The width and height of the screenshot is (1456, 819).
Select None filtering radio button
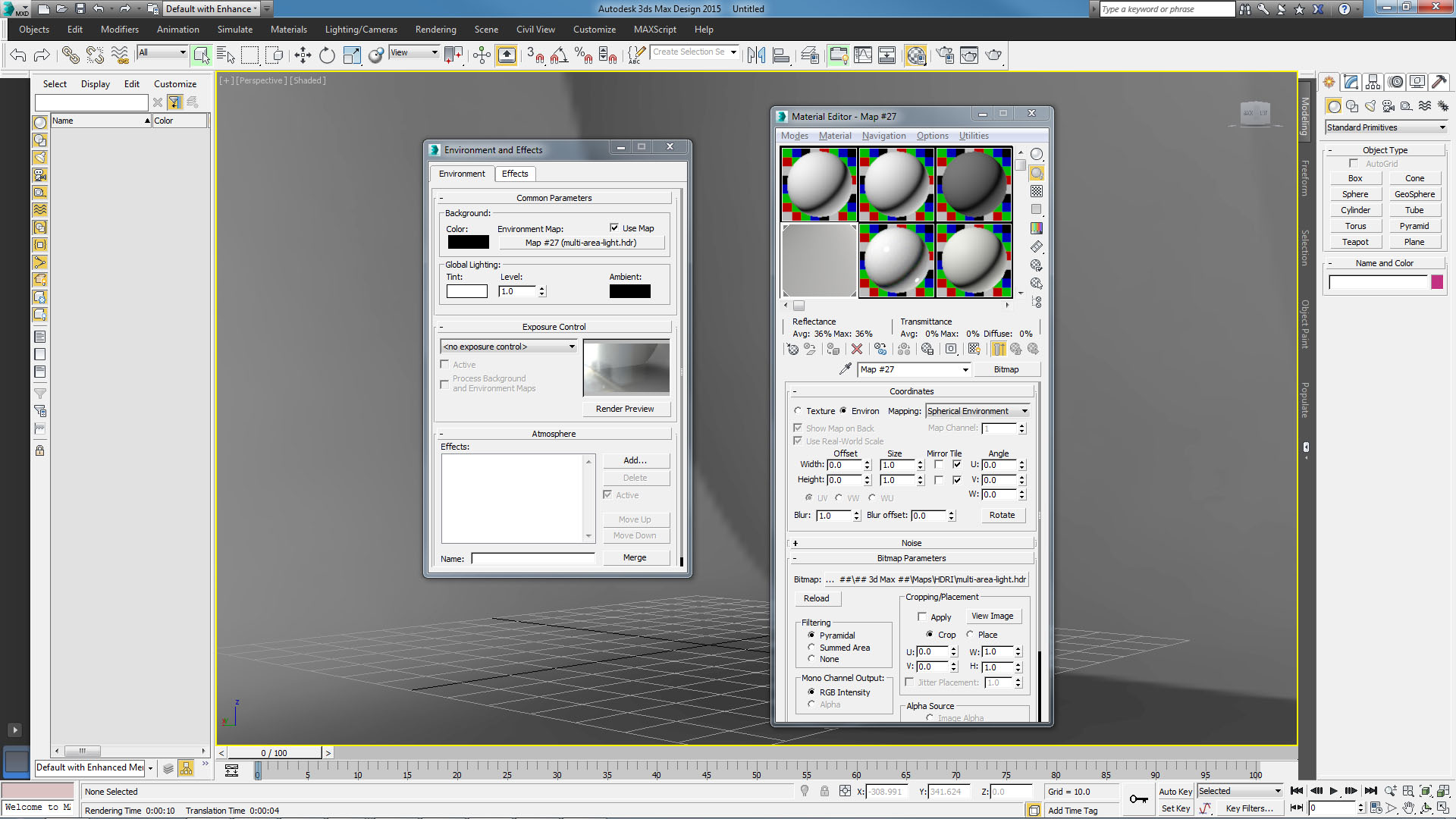click(x=811, y=658)
